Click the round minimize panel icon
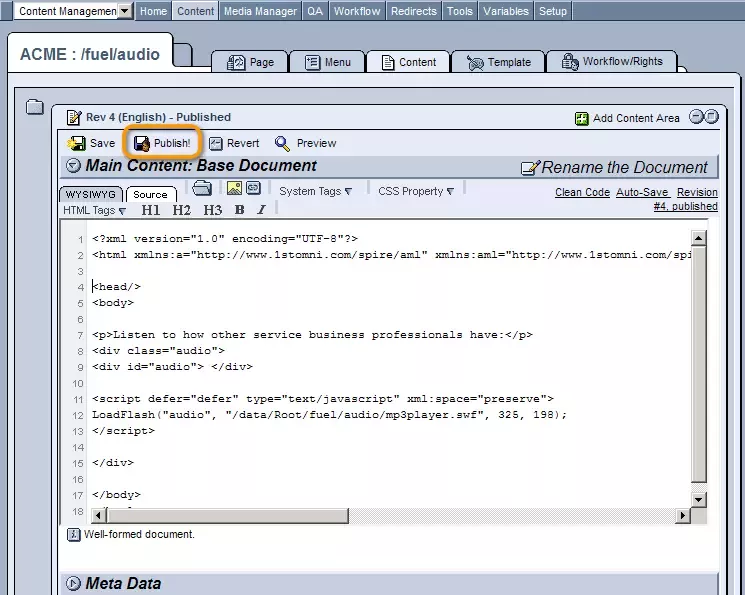This screenshot has width=745, height=595. [x=696, y=116]
